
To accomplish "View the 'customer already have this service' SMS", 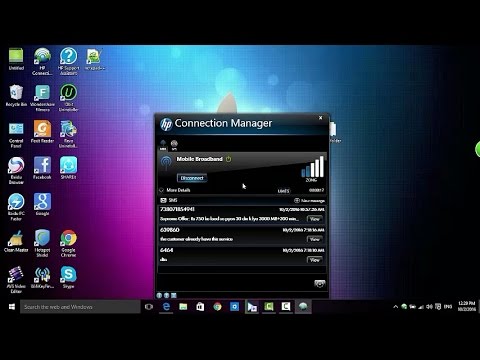I will click(x=314, y=239).
